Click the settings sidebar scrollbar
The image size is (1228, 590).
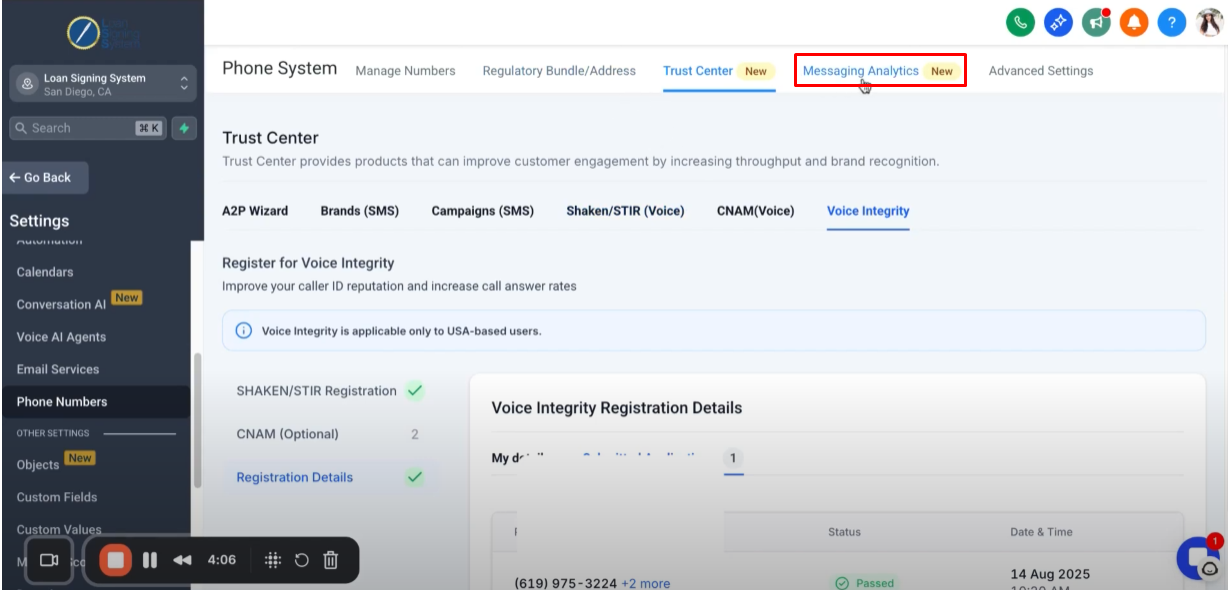pos(198,420)
